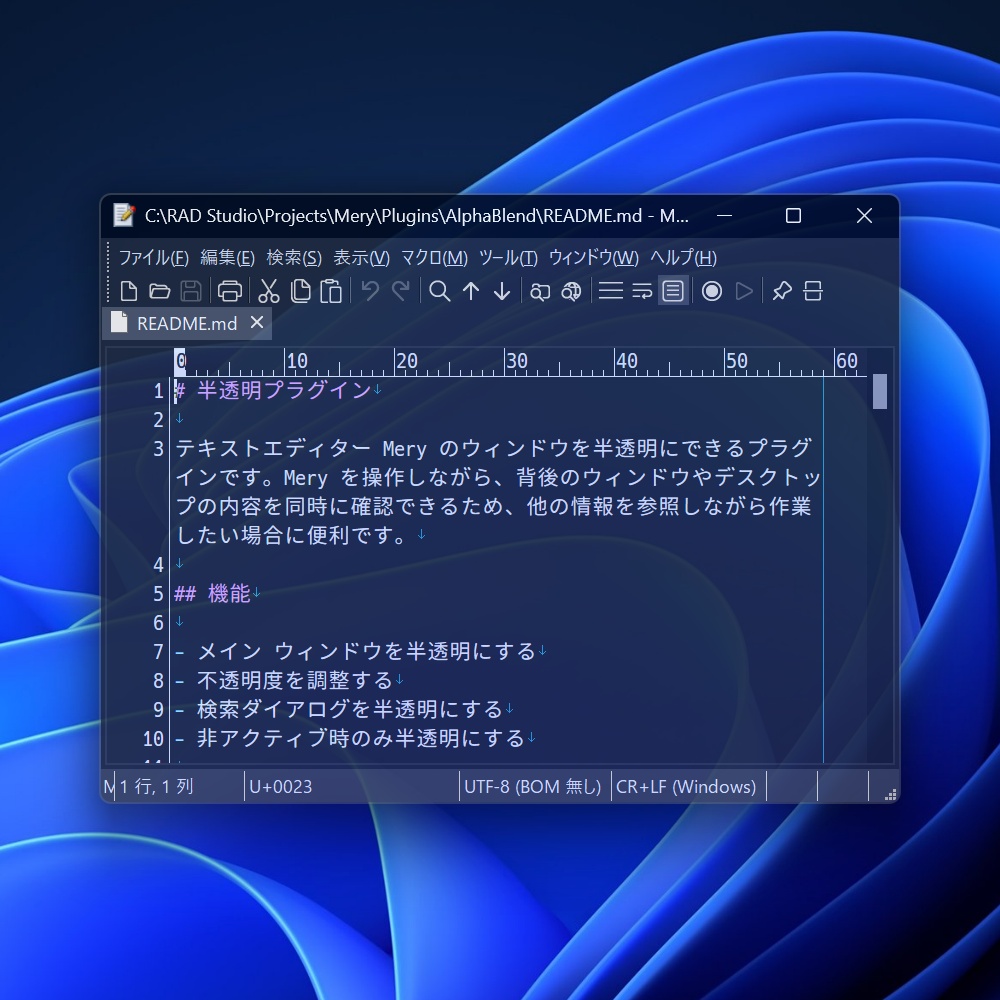Click line '- 不透明度を調整する'
Screen dimensions: 1000x1000
point(284,680)
